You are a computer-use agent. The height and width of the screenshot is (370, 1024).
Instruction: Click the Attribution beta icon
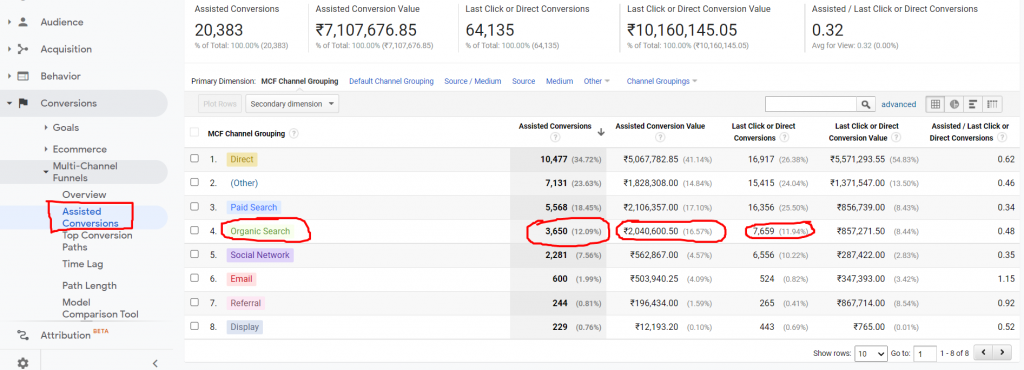(23, 335)
